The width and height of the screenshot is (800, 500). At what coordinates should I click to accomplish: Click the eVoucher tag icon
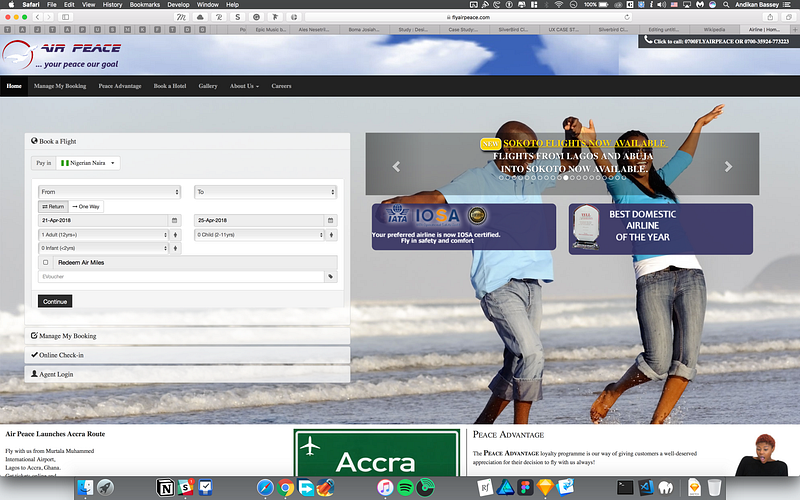(331, 277)
